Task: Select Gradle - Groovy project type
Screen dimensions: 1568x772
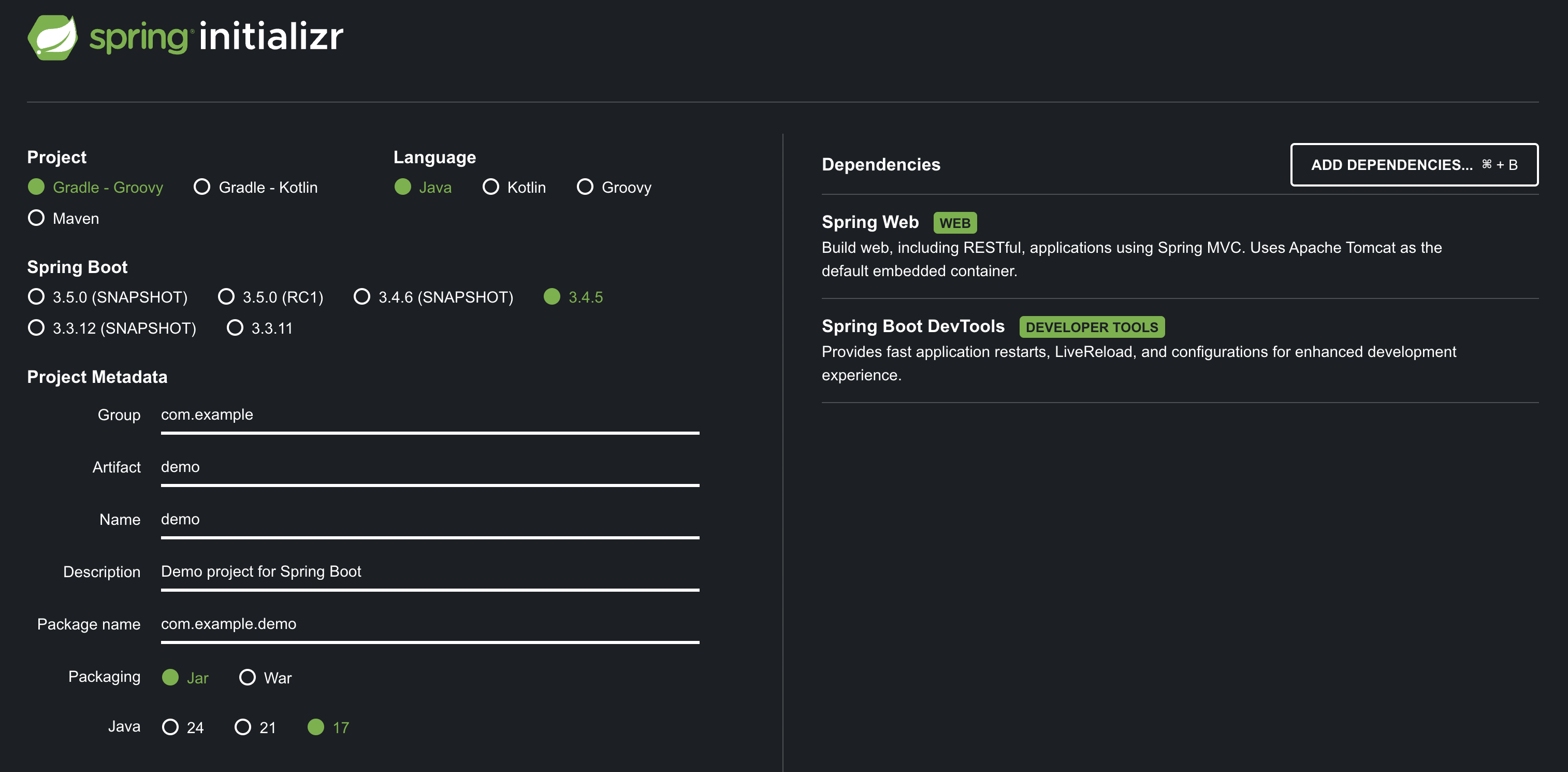Action: pyautogui.click(x=96, y=187)
